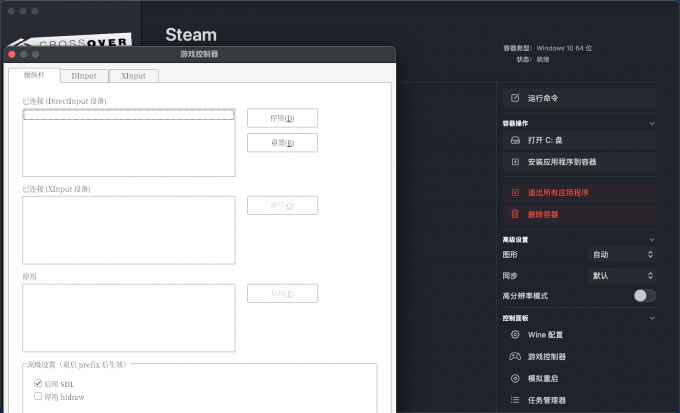The height and width of the screenshot is (413, 680).
Task: Click the 删除容器 trash icon
Action: point(515,214)
